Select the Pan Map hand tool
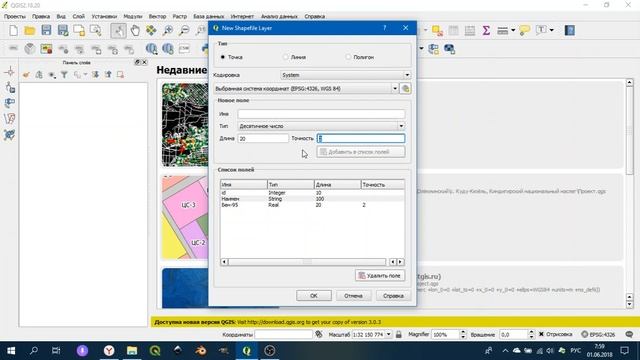The image size is (640, 360). tap(135, 30)
